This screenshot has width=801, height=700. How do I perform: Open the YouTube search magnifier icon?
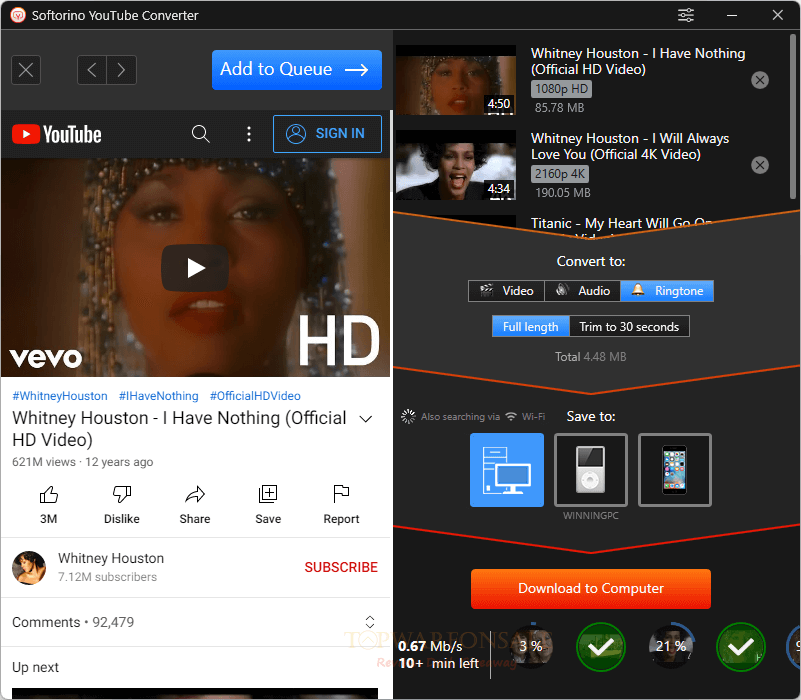coord(200,134)
